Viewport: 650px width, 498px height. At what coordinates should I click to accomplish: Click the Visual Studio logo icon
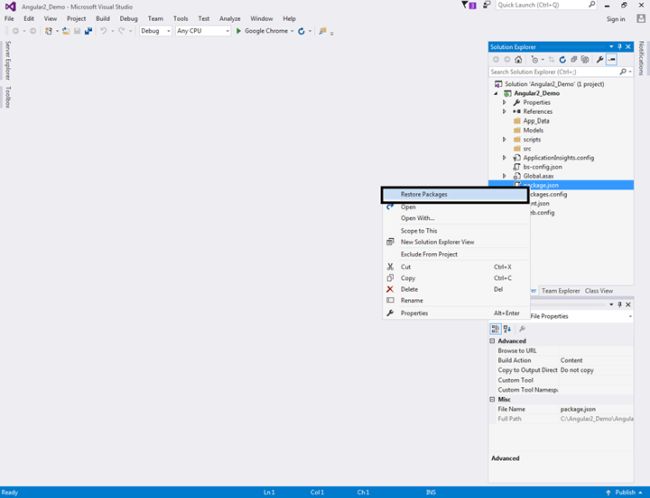pyautogui.click(x=10, y=7)
